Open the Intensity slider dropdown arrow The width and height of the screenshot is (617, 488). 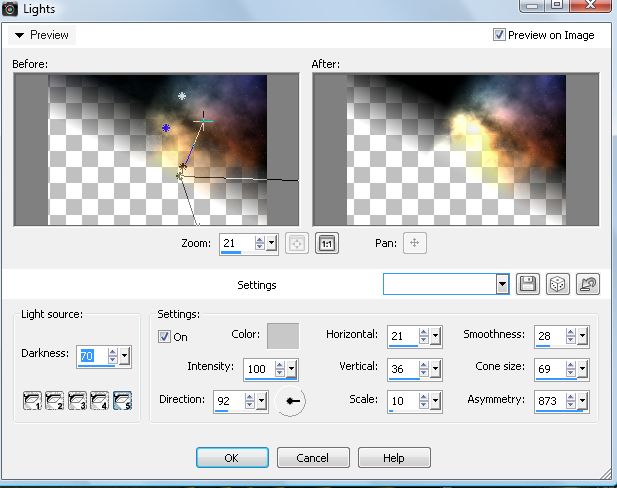click(x=291, y=369)
